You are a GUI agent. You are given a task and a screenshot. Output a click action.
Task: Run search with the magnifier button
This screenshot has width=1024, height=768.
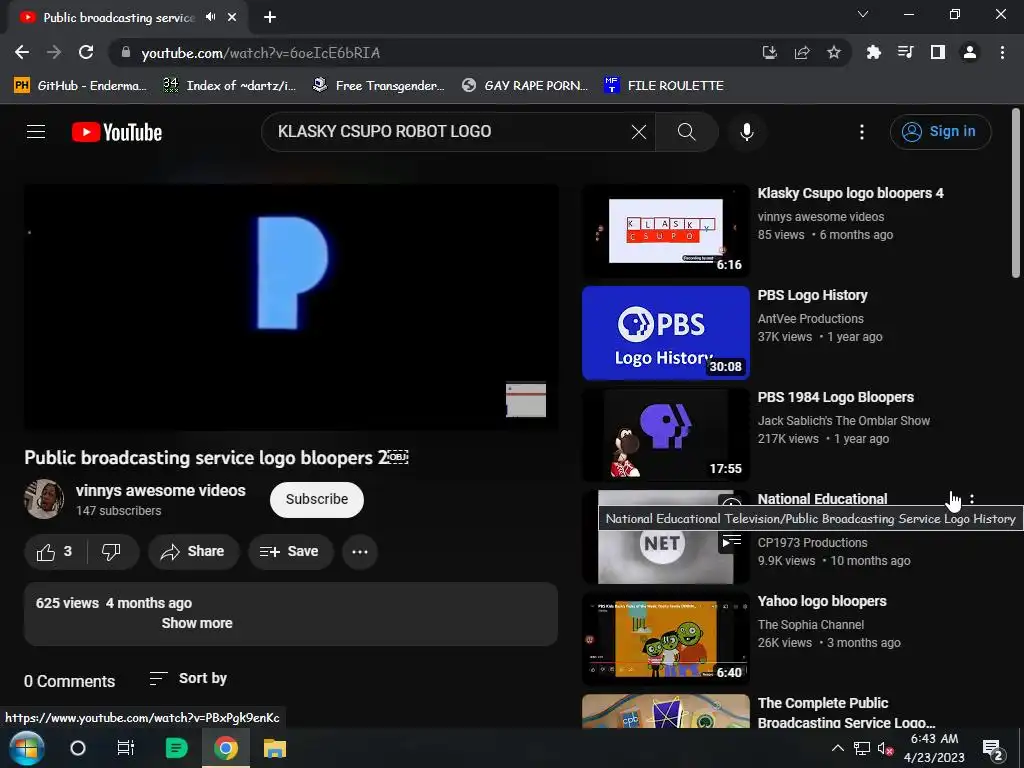[686, 132]
